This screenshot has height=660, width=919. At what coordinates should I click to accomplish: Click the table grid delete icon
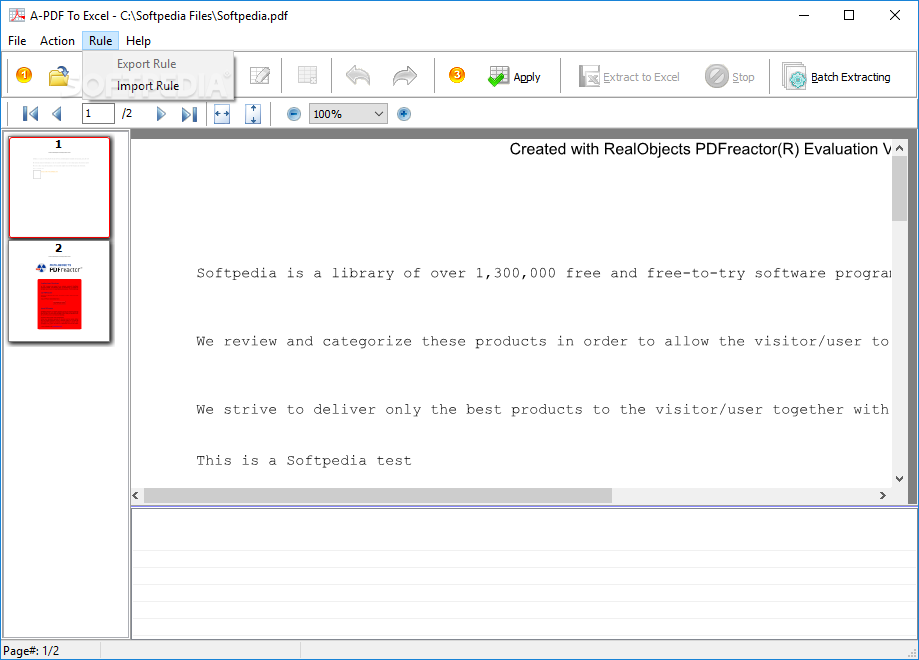pos(307,75)
